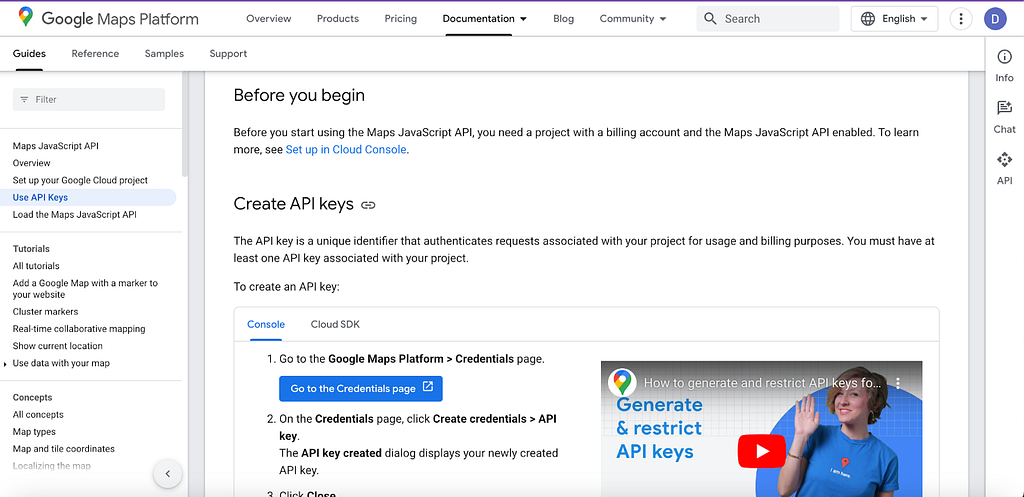Image resolution: width=1024 pixels, height=497 pixels.
Task: Copy link icon beside Create API keys
Action: pos(368,205)
